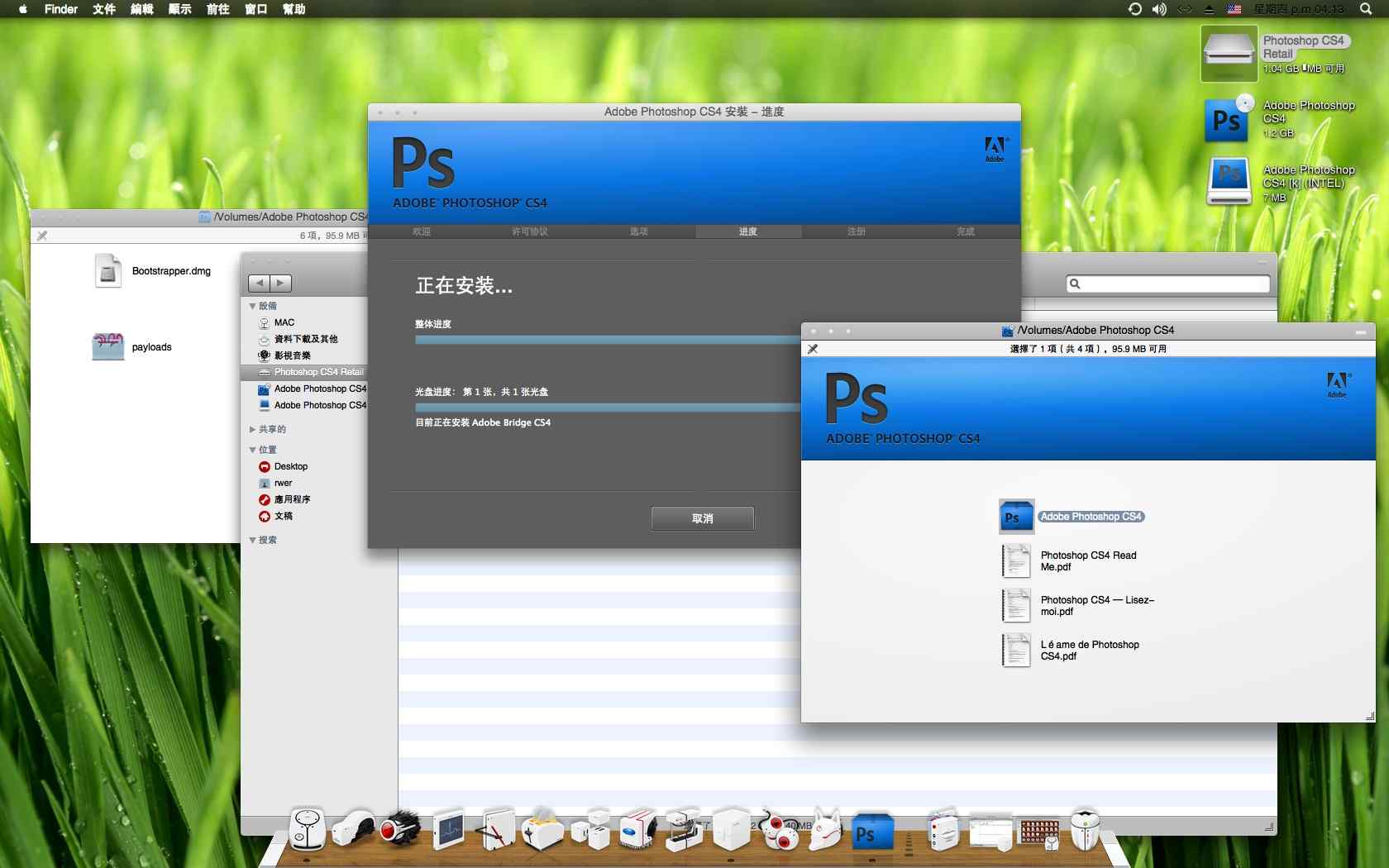The height and width of the screenshot is (868, 1389).
Task: Open the Finder menu
Action: pyautogui.click(x=61, y=9)
